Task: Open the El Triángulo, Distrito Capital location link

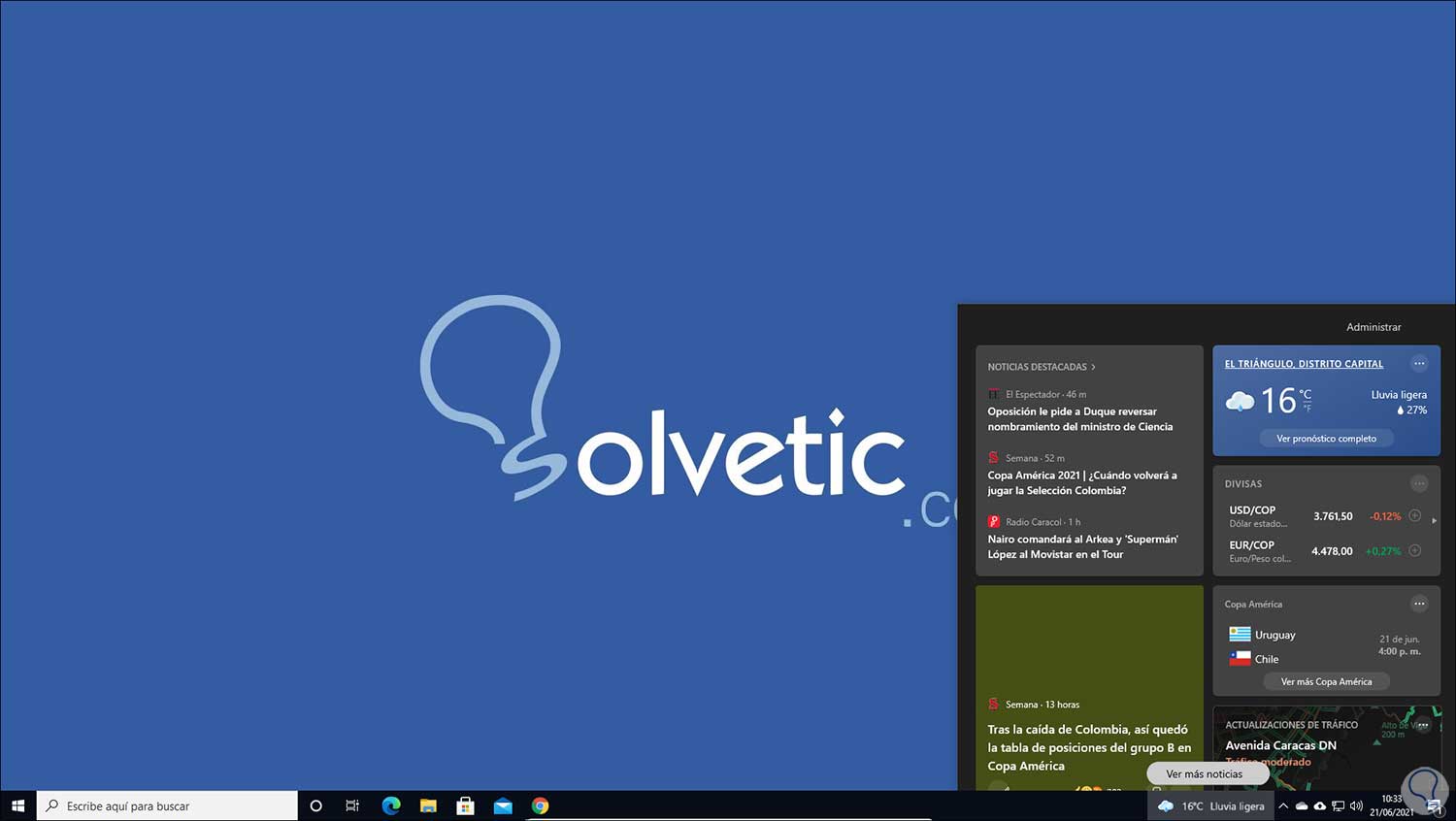Action: pos(1304,364)
